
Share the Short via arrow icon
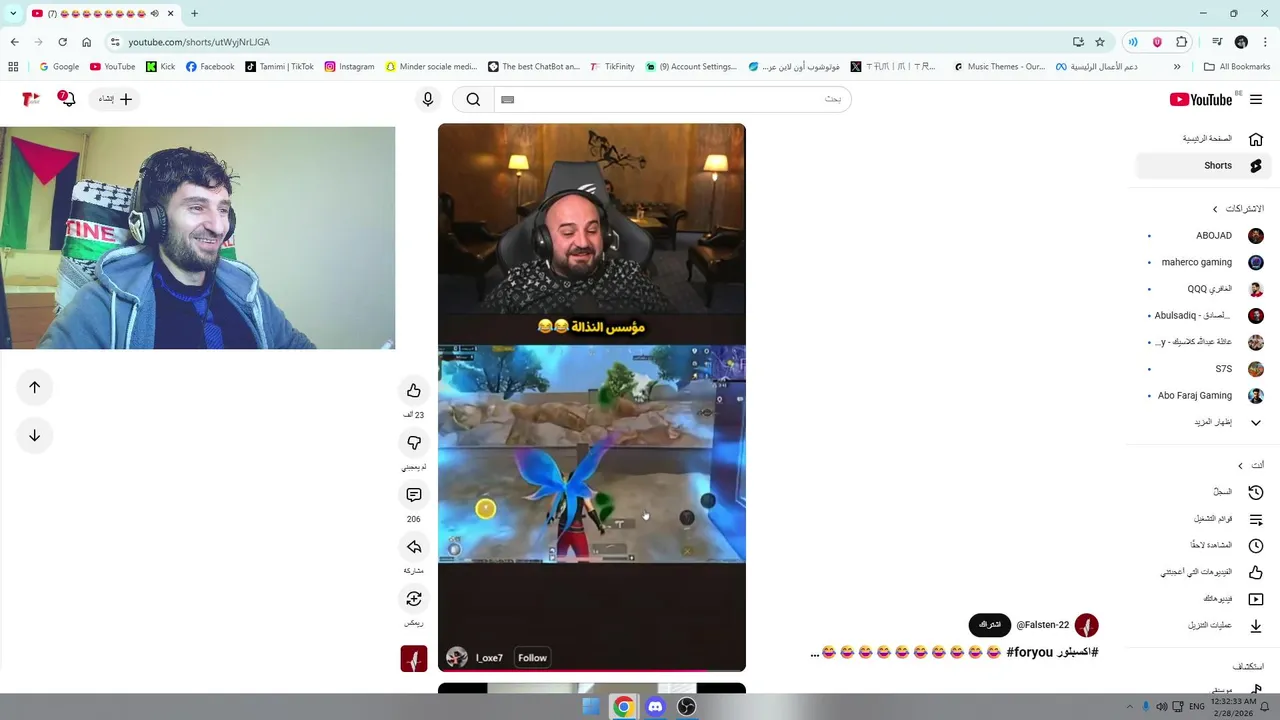414,547
